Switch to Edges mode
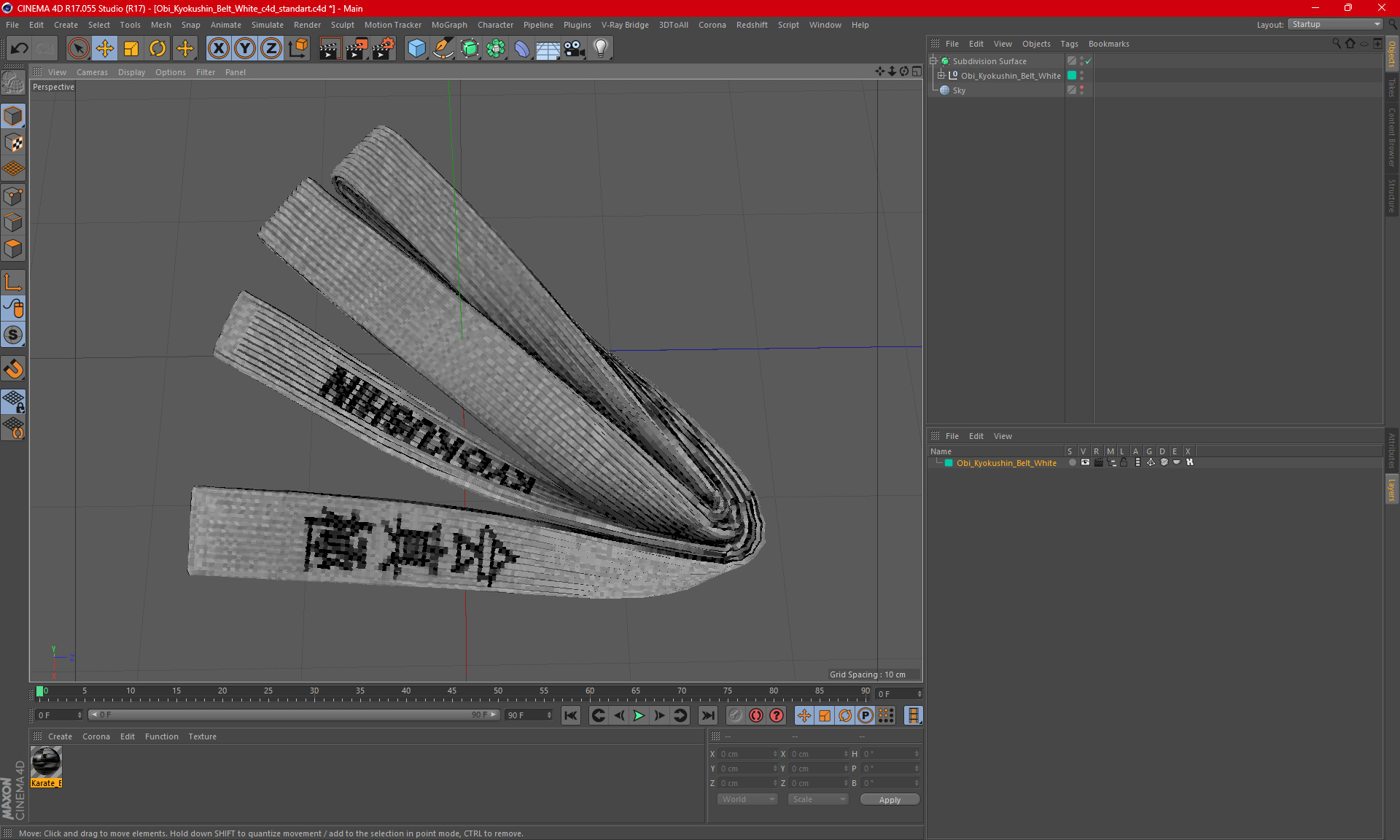 coord(13,222)
